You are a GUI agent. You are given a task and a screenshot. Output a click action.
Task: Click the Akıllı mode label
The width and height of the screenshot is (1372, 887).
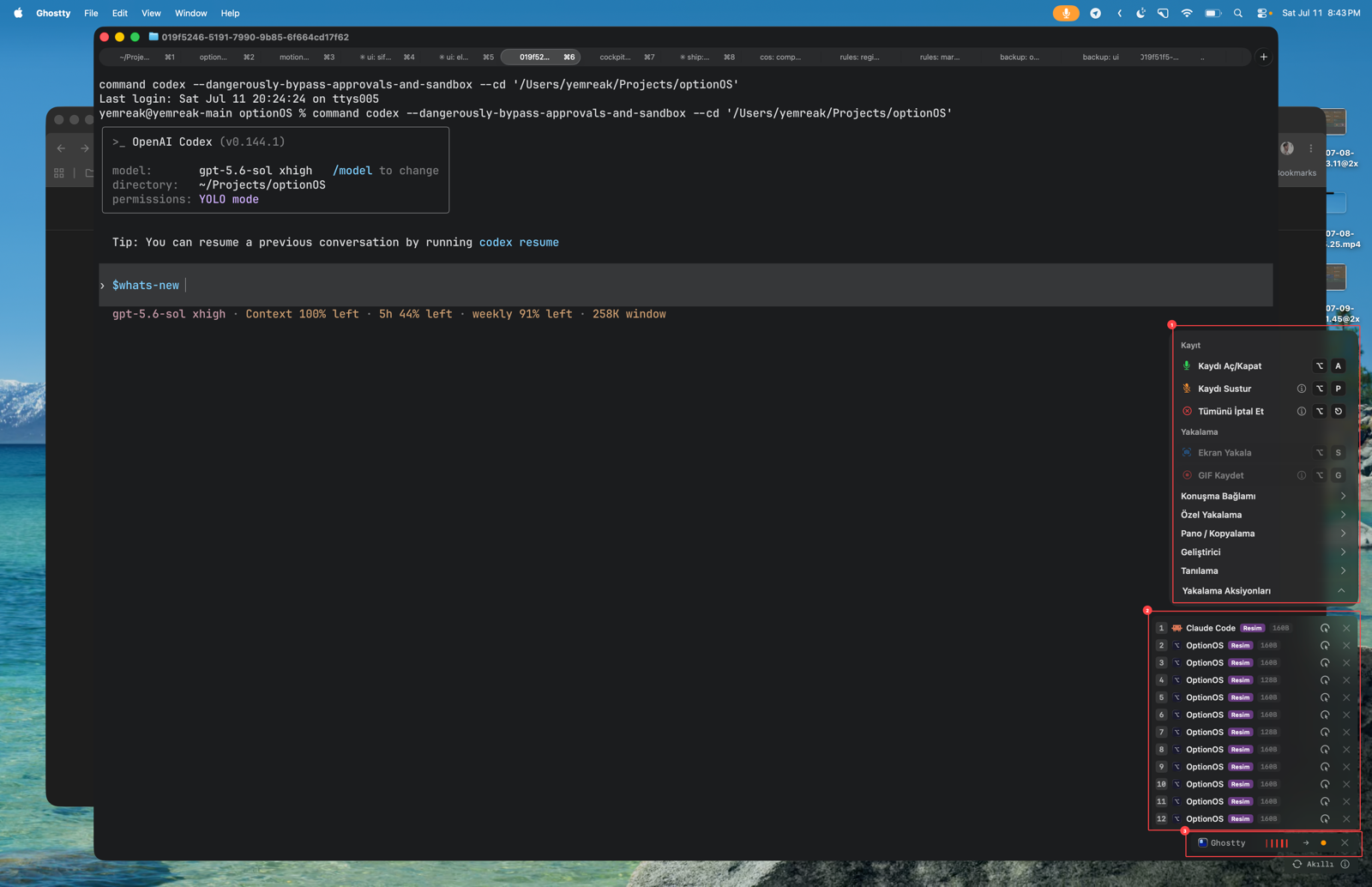click(x=1320, y=864)
